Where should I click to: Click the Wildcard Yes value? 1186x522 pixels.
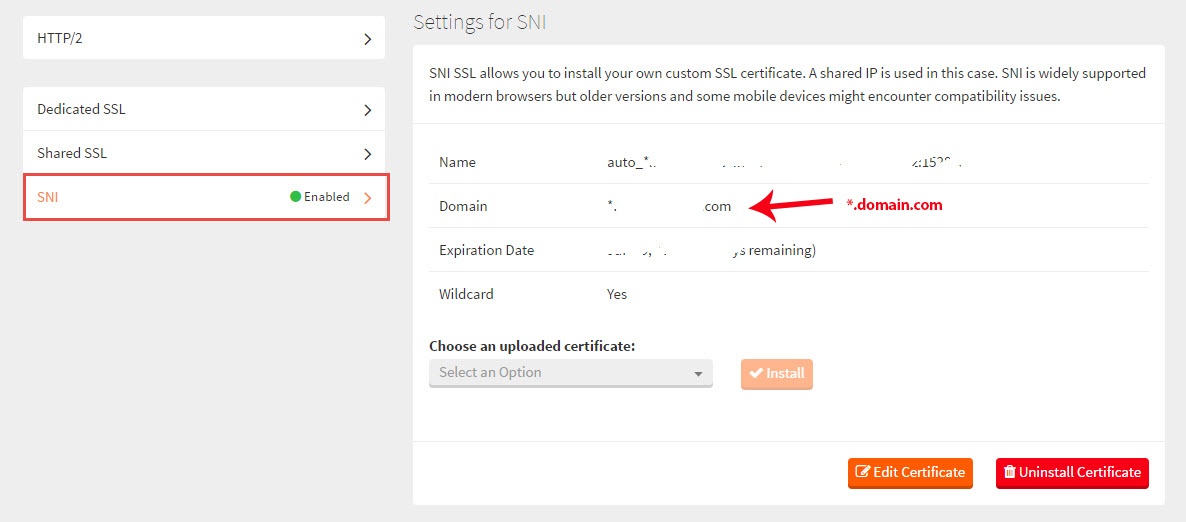(616, 294)
